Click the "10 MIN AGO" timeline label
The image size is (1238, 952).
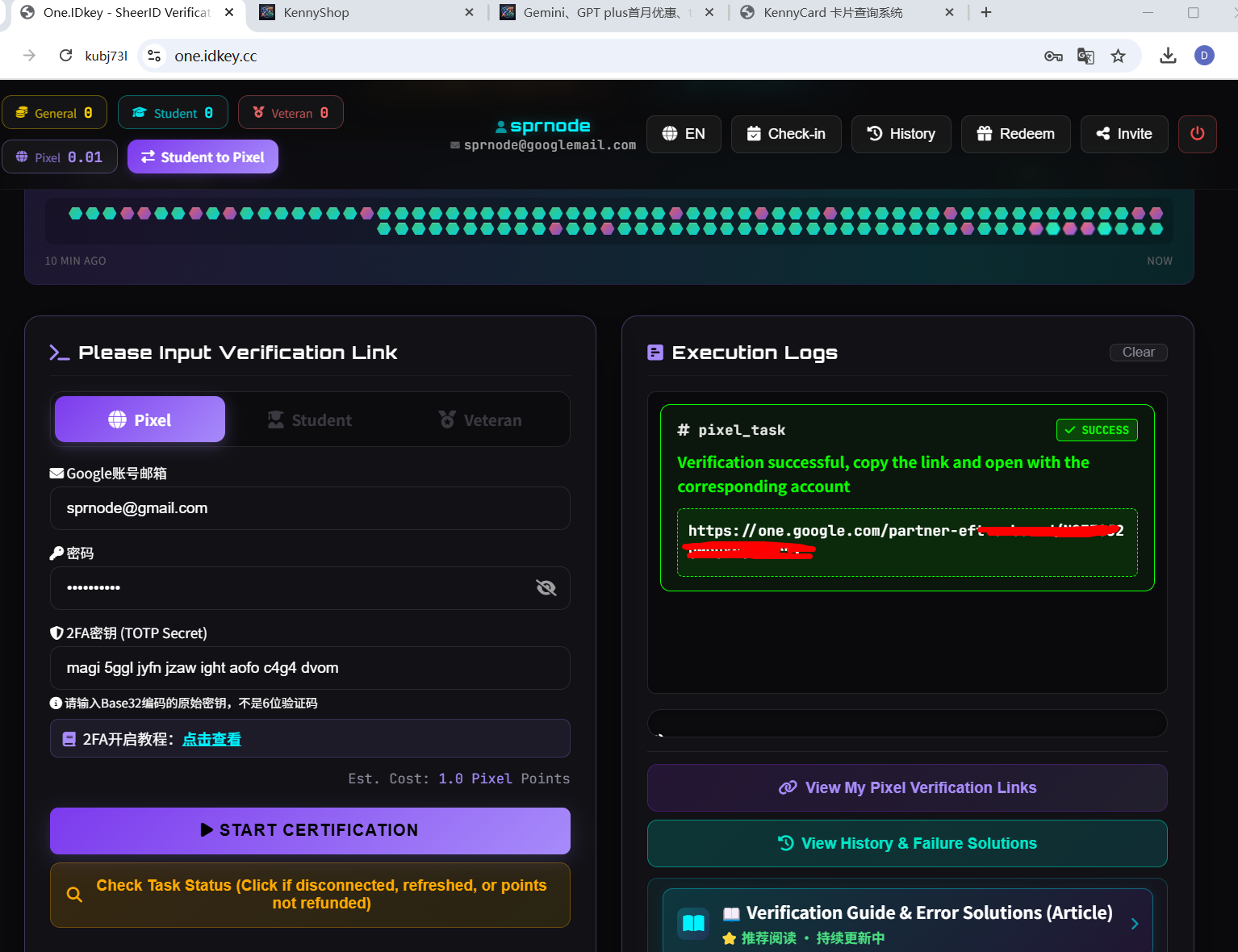tap(75, 261)
